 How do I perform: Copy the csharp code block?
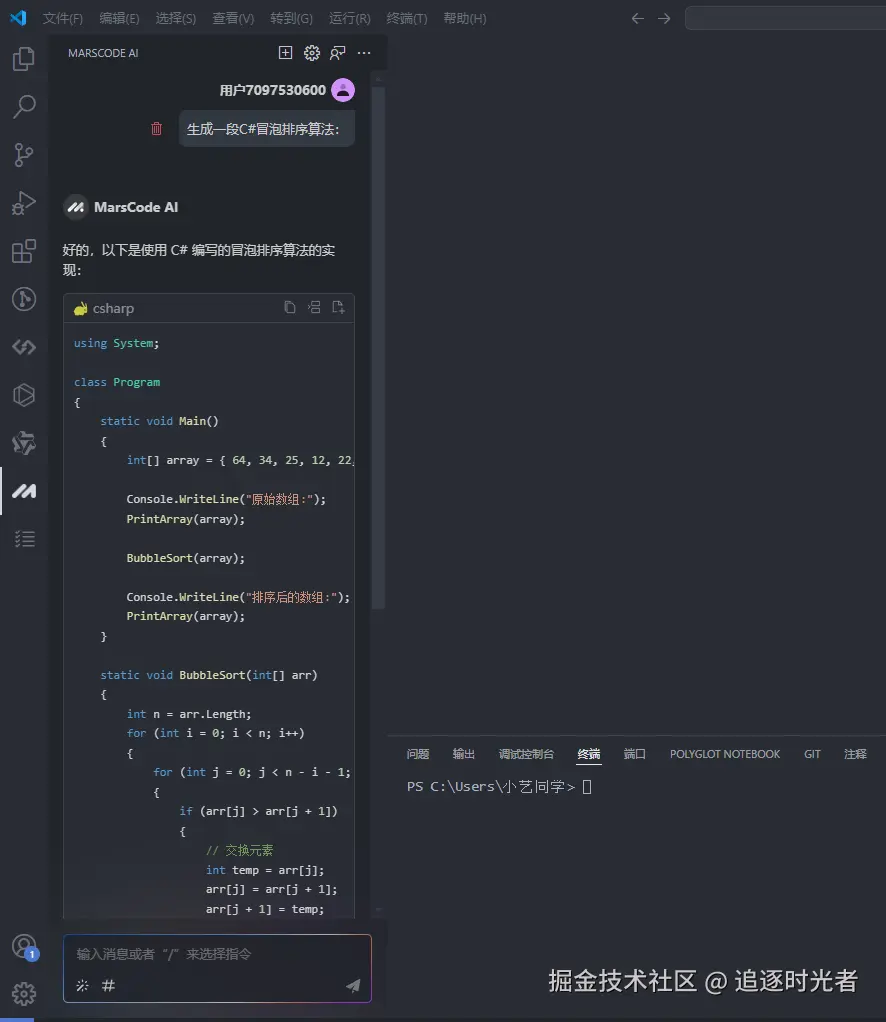(290, 307)
